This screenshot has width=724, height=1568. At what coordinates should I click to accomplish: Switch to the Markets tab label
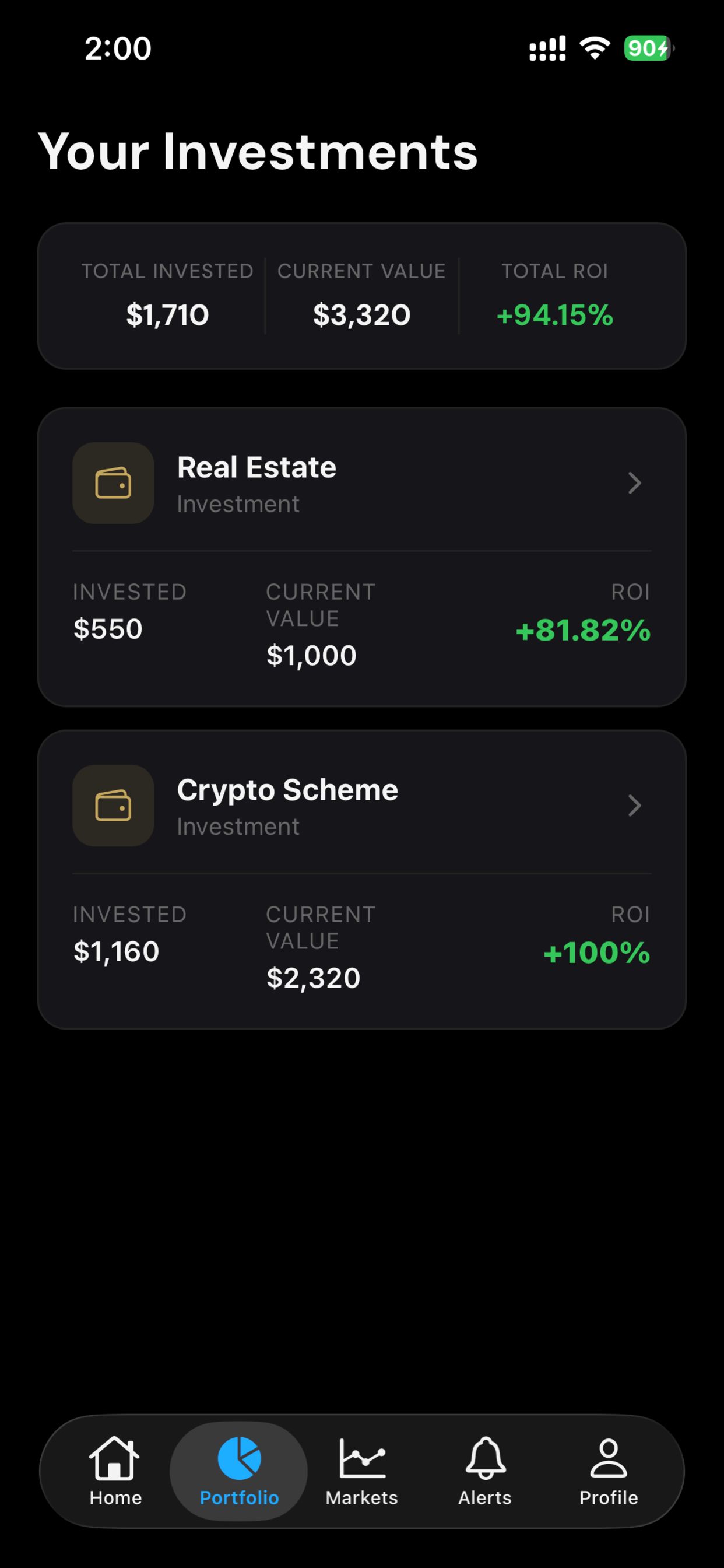pos(362,1497)
